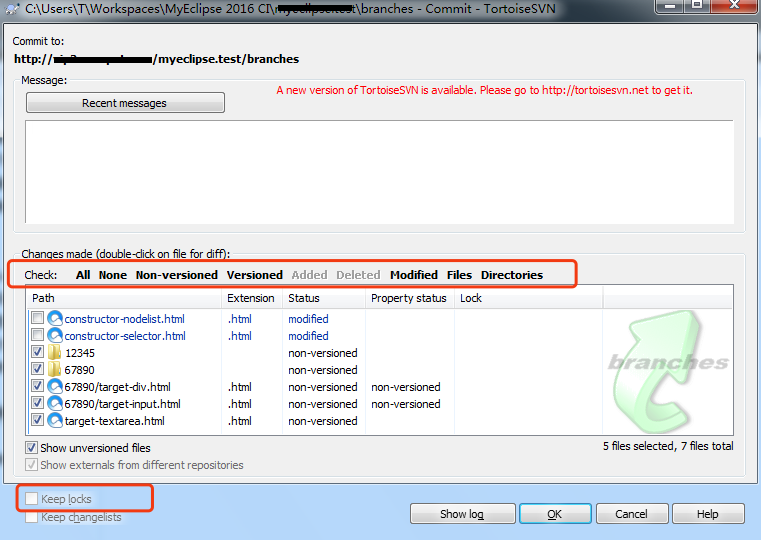Uncheck the 67890 folder checkbox
The width and height of the screenshot is (761, 540).
point(37,369)
